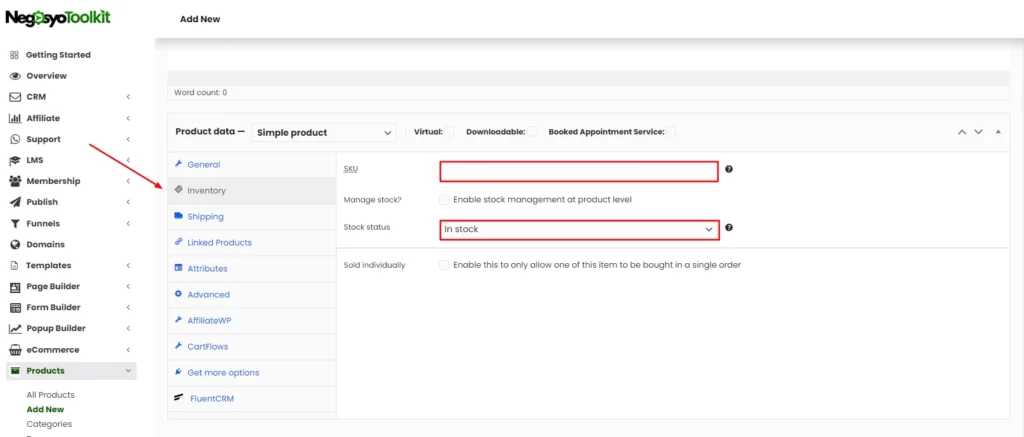Viewport: 1024px width, 437px height.
Task: Click the Attributes table icon
Action: [178, 268]
